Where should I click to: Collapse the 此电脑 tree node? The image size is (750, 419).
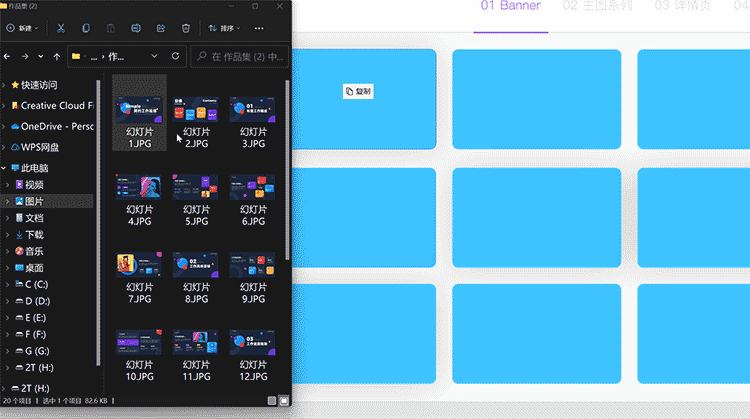(x=4, y=168)
